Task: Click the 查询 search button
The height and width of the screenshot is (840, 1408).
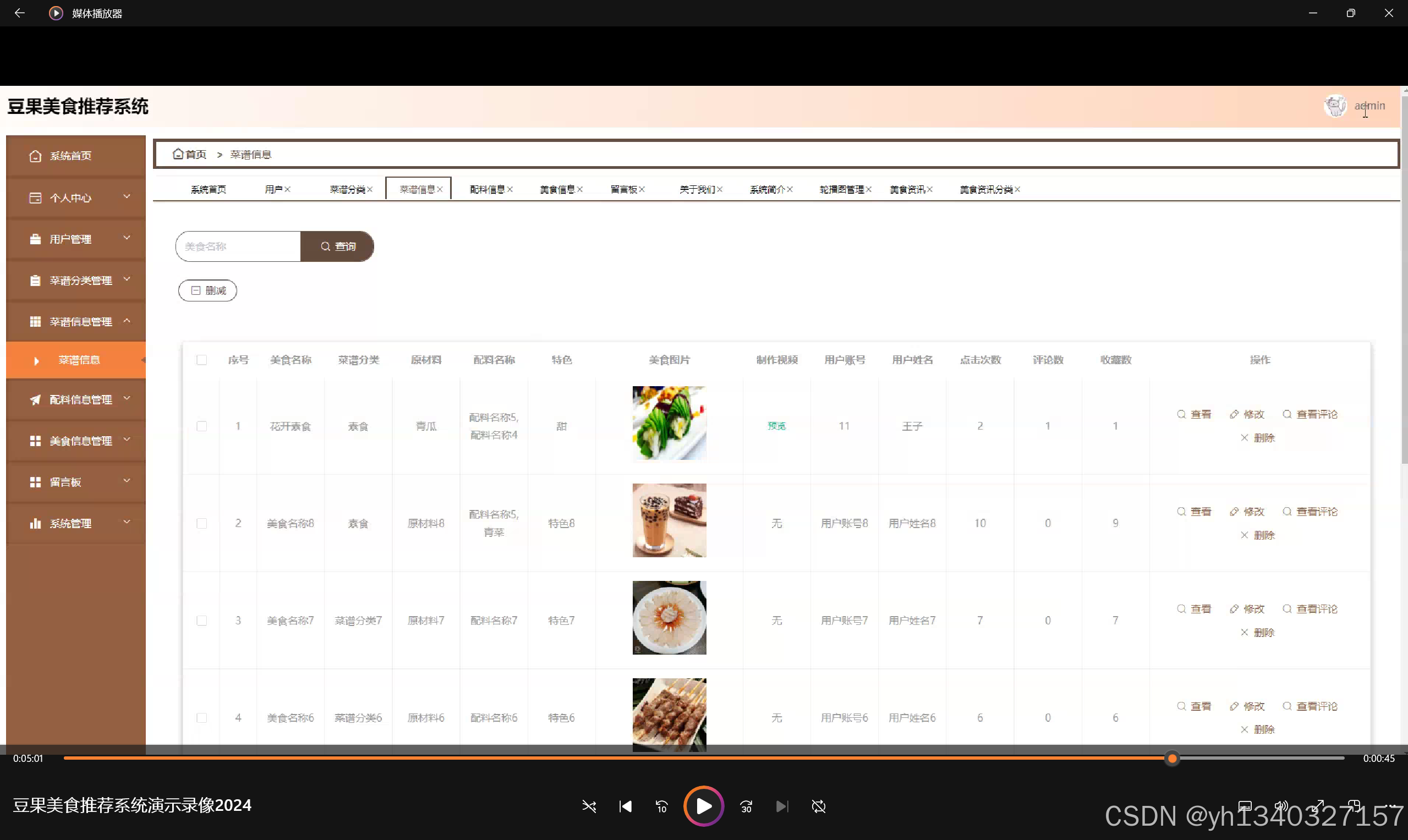Action: pos(337,246)
